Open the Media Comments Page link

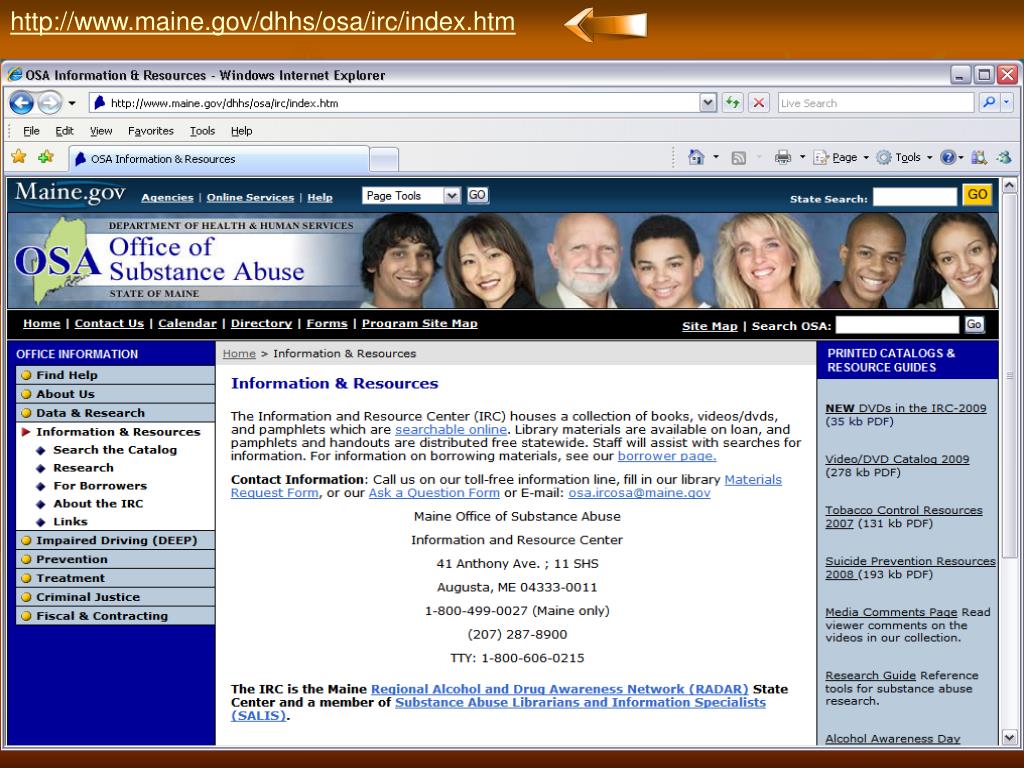[x=891, y=613]
